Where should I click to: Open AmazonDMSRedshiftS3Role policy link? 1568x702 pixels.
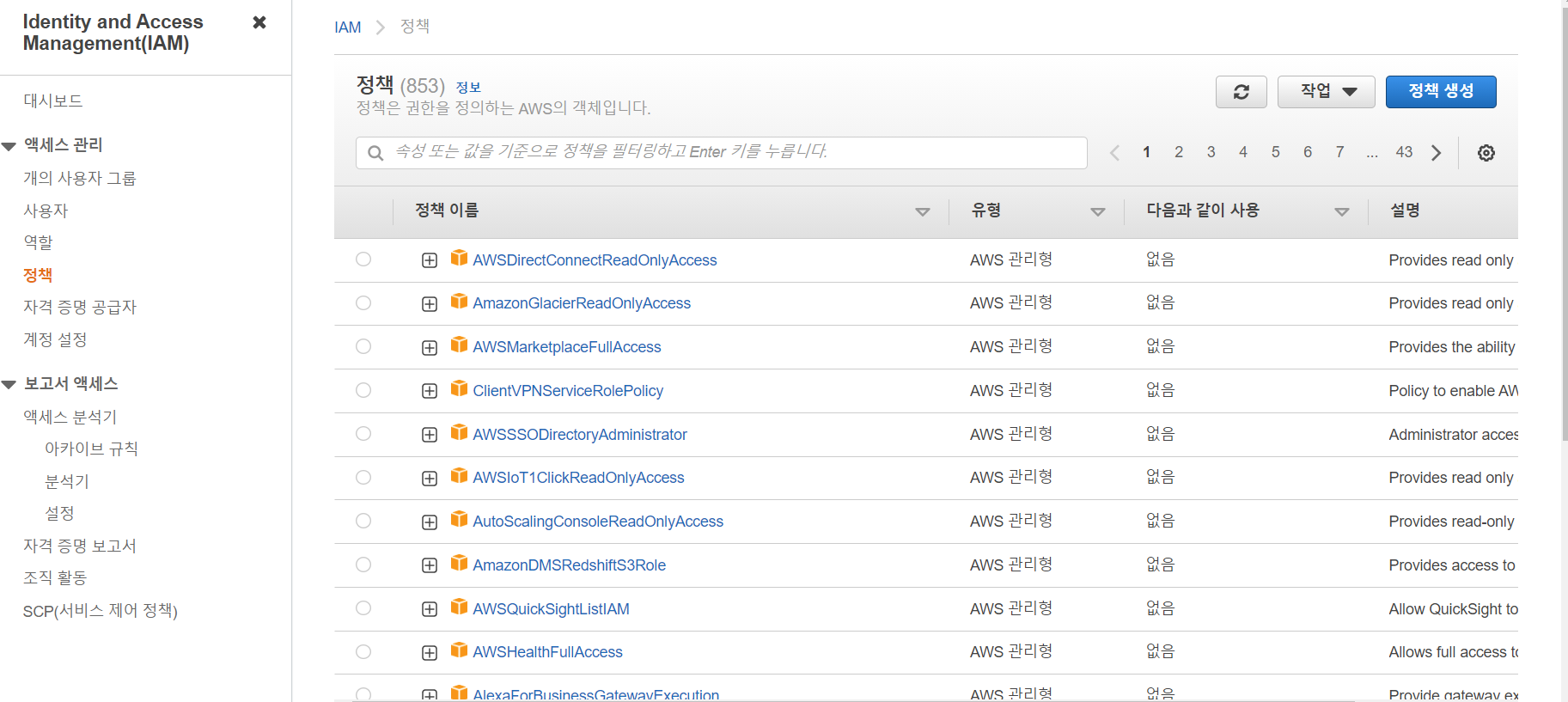tap(570, 565)
